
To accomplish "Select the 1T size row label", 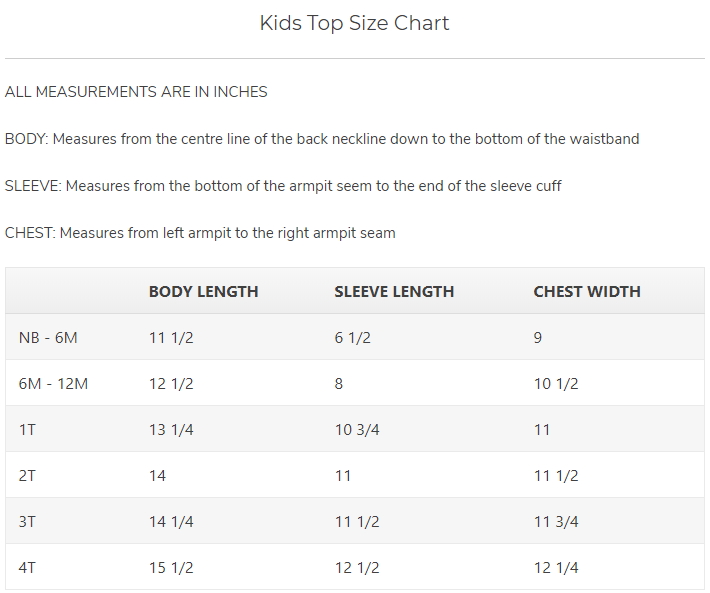I will pos(28,430).
